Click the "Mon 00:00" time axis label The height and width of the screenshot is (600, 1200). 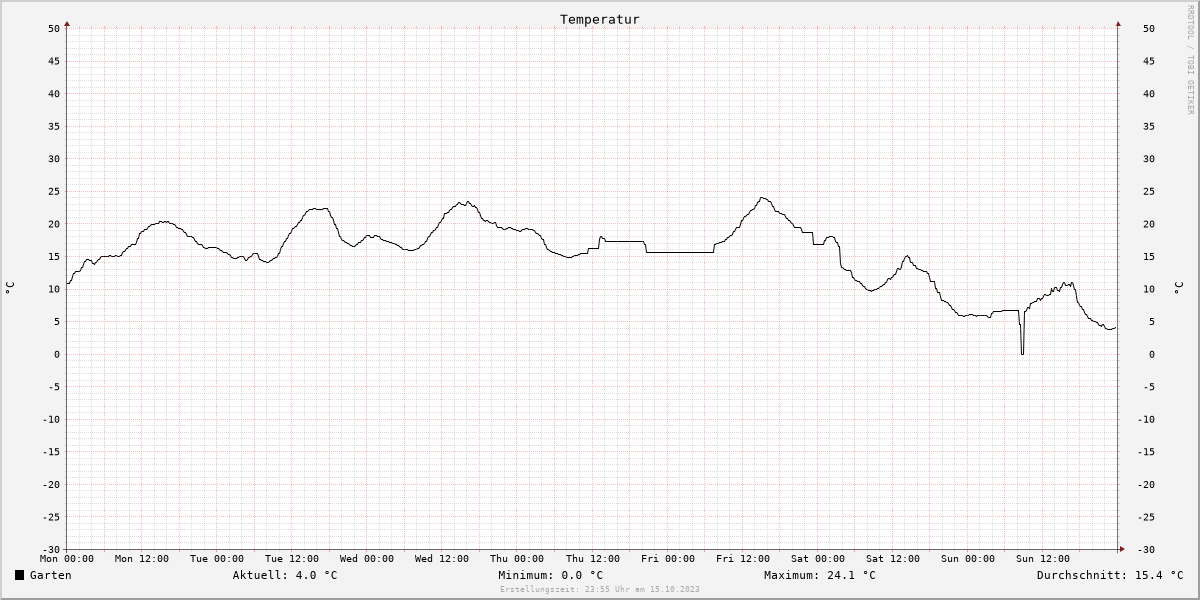click(67, 559)
